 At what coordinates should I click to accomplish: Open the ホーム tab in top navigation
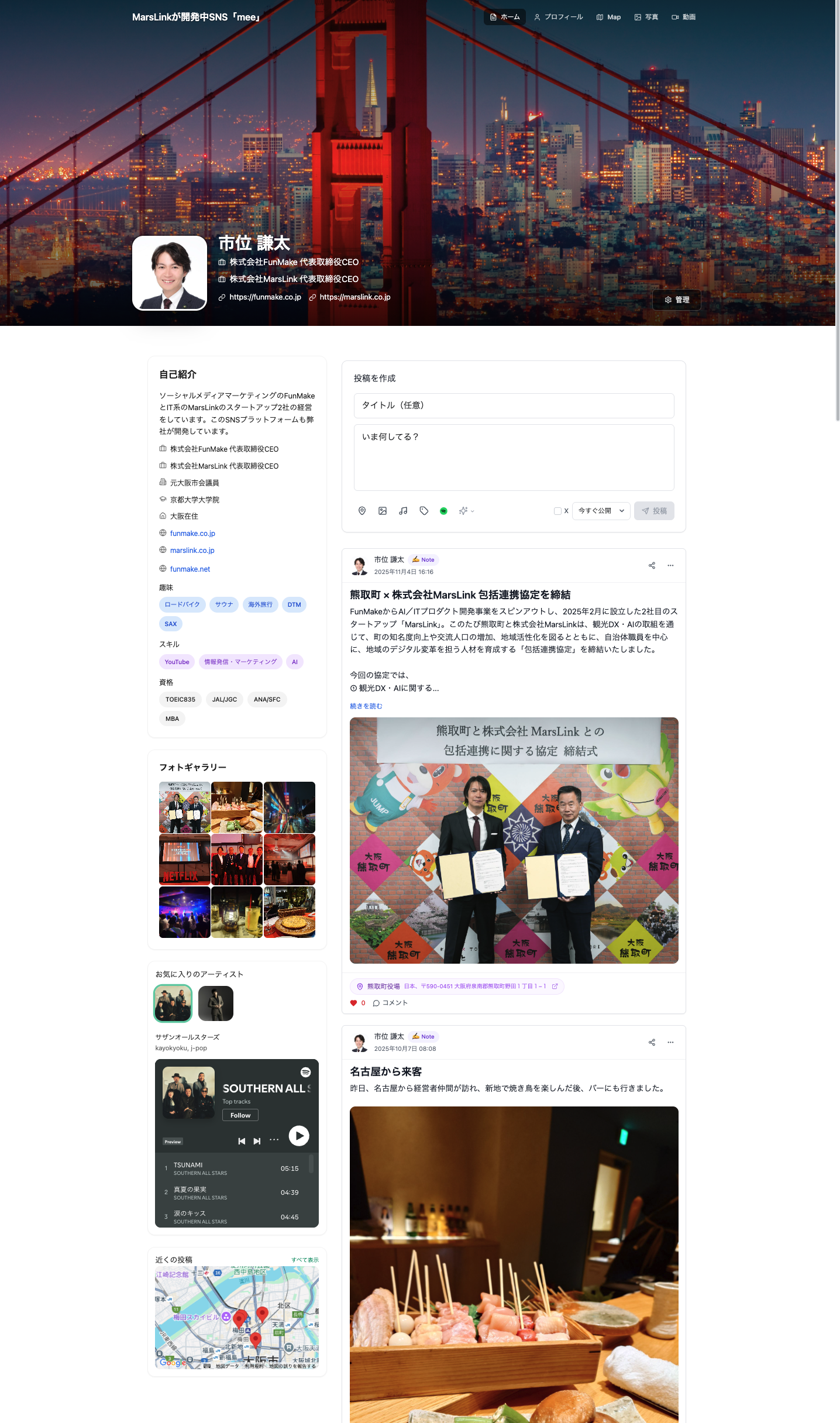pos(504,17)
